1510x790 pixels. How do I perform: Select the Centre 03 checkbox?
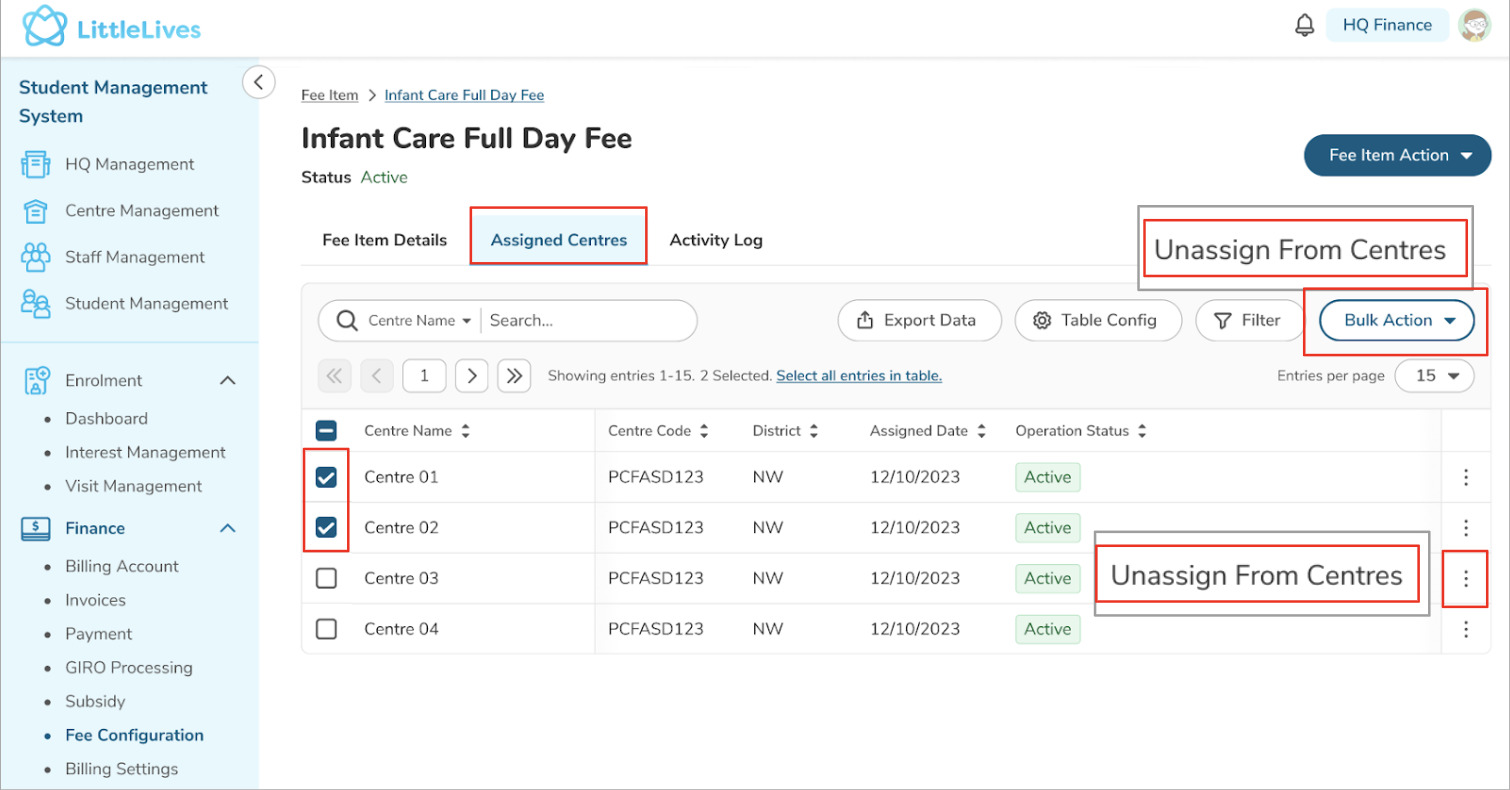pos(326,579)
